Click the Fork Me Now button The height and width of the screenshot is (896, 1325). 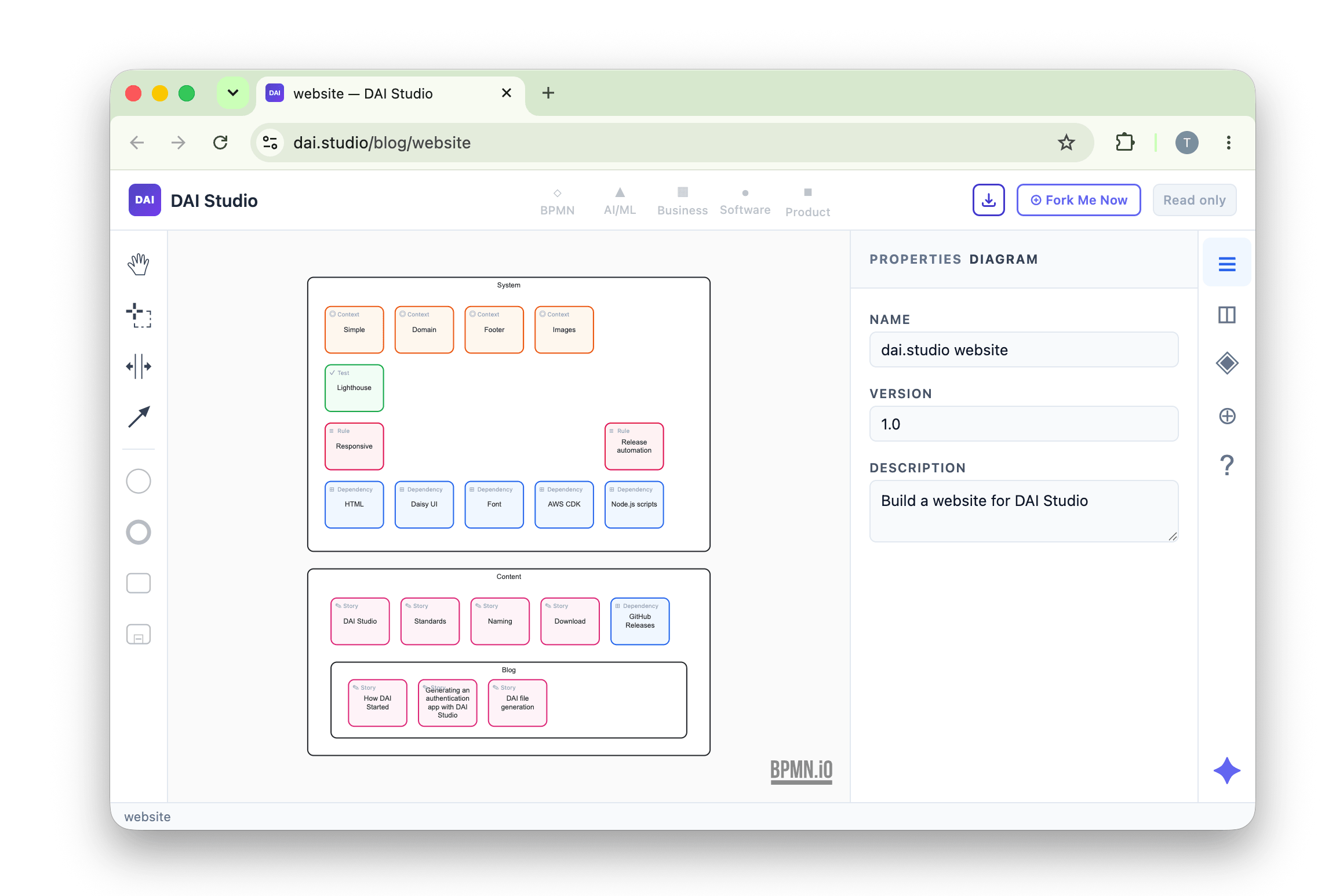[x=1079, y=200]
